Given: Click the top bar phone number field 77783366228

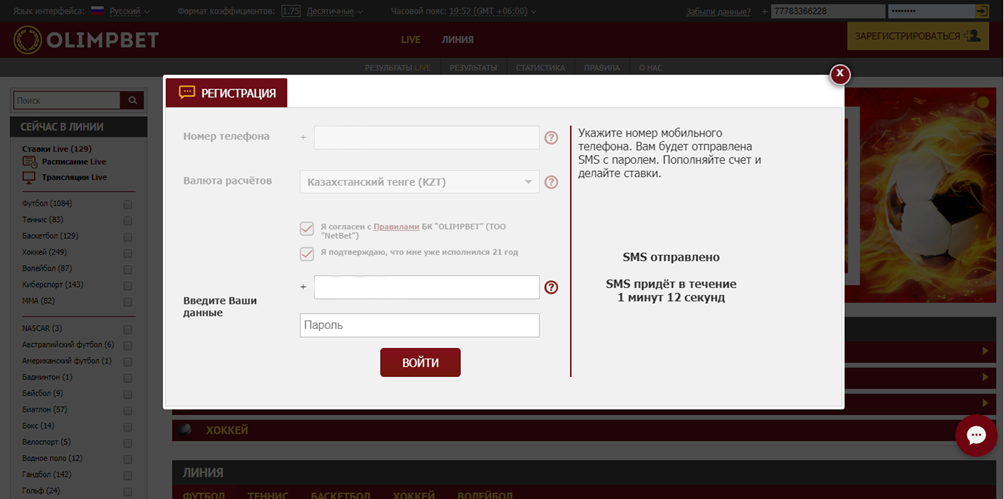Looking at the screenshot, I should [829, 11].
